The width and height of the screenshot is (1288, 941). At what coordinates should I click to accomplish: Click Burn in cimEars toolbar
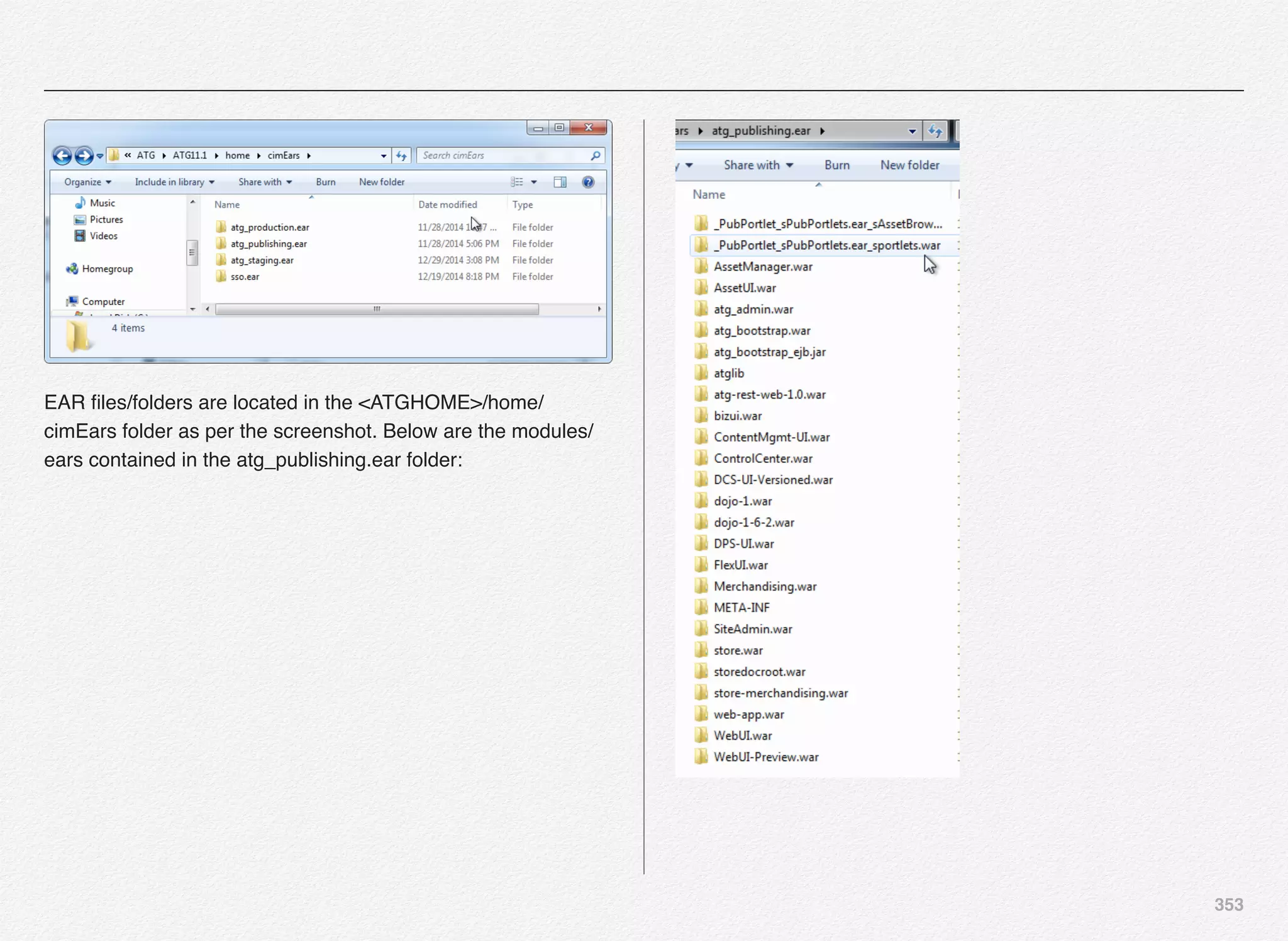[x=326, y=182]
